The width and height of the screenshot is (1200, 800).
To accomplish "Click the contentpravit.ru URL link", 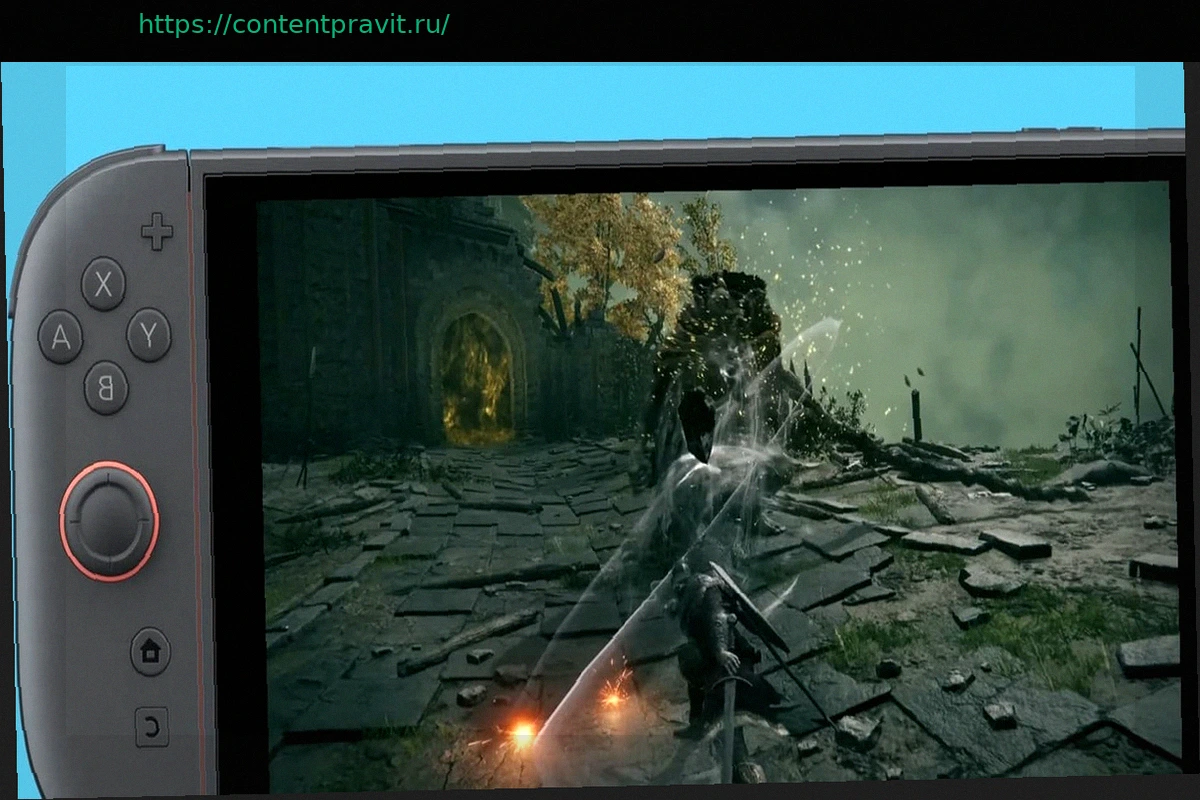I will [x=293, y=24].
